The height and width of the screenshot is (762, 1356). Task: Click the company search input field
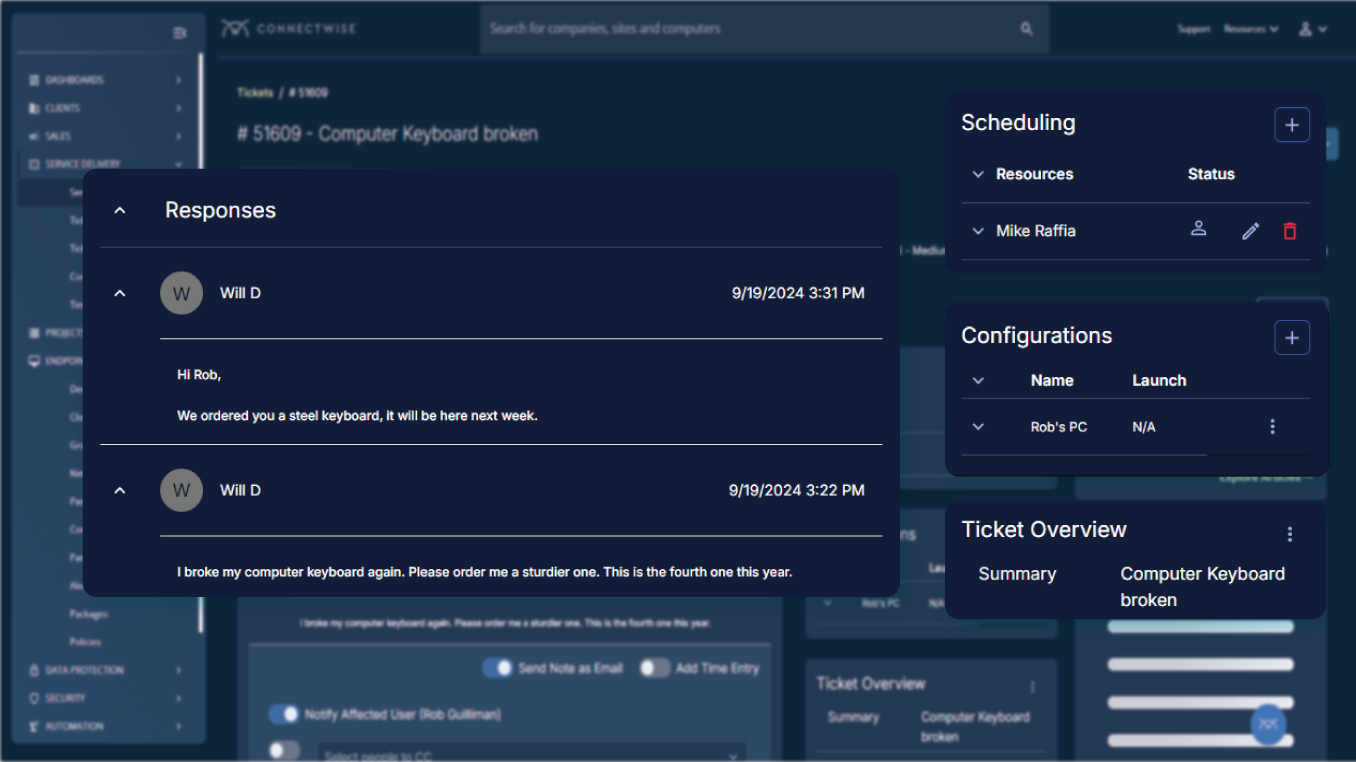[750, 29]
